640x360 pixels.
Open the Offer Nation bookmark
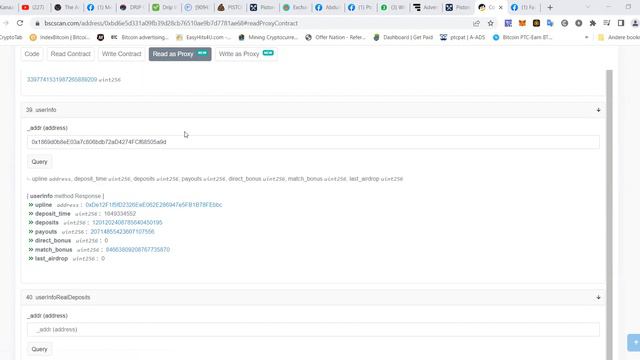point(336,37)
